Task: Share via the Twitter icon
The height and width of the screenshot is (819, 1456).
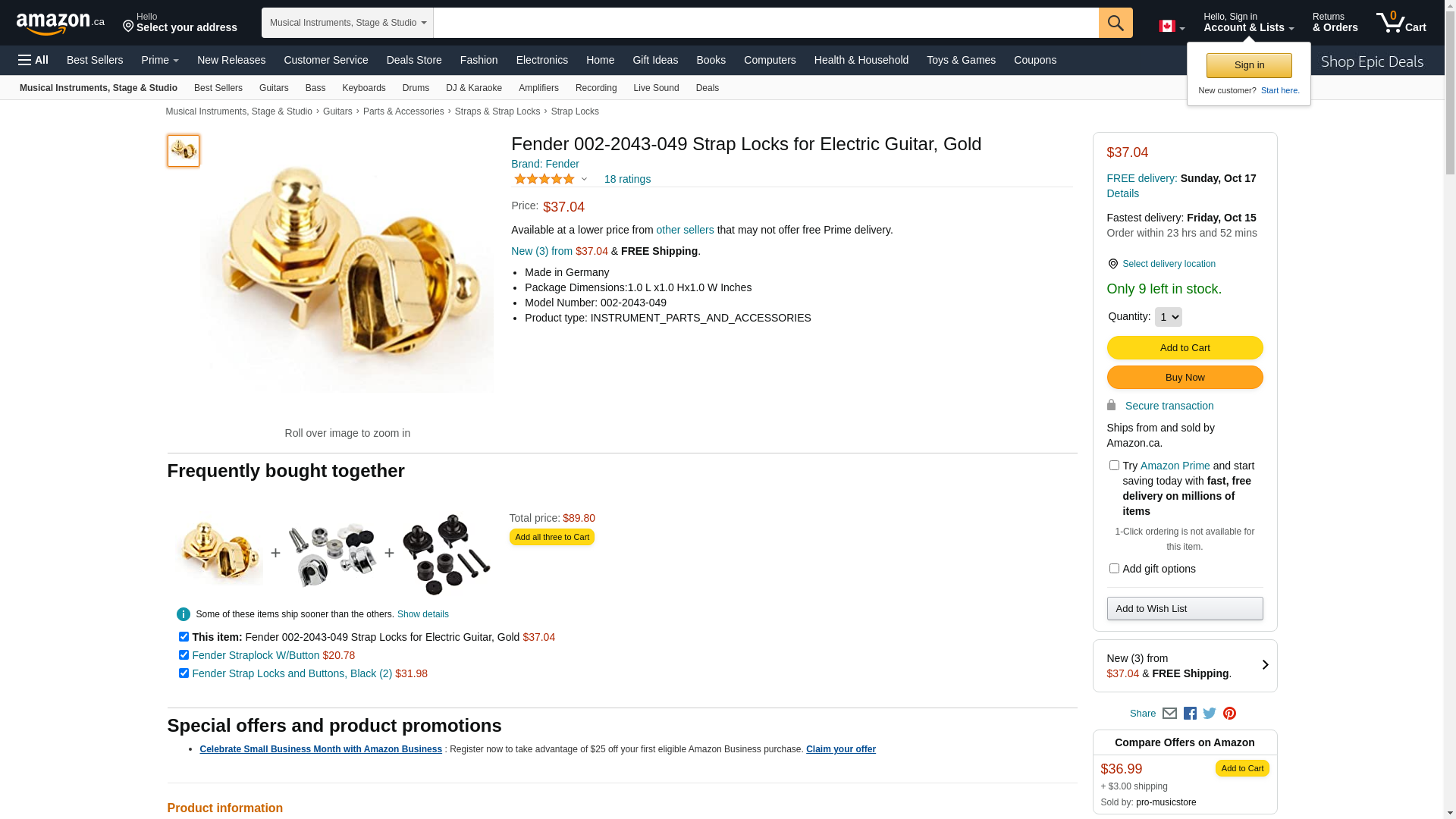Action: click(x=1210, y=714)
